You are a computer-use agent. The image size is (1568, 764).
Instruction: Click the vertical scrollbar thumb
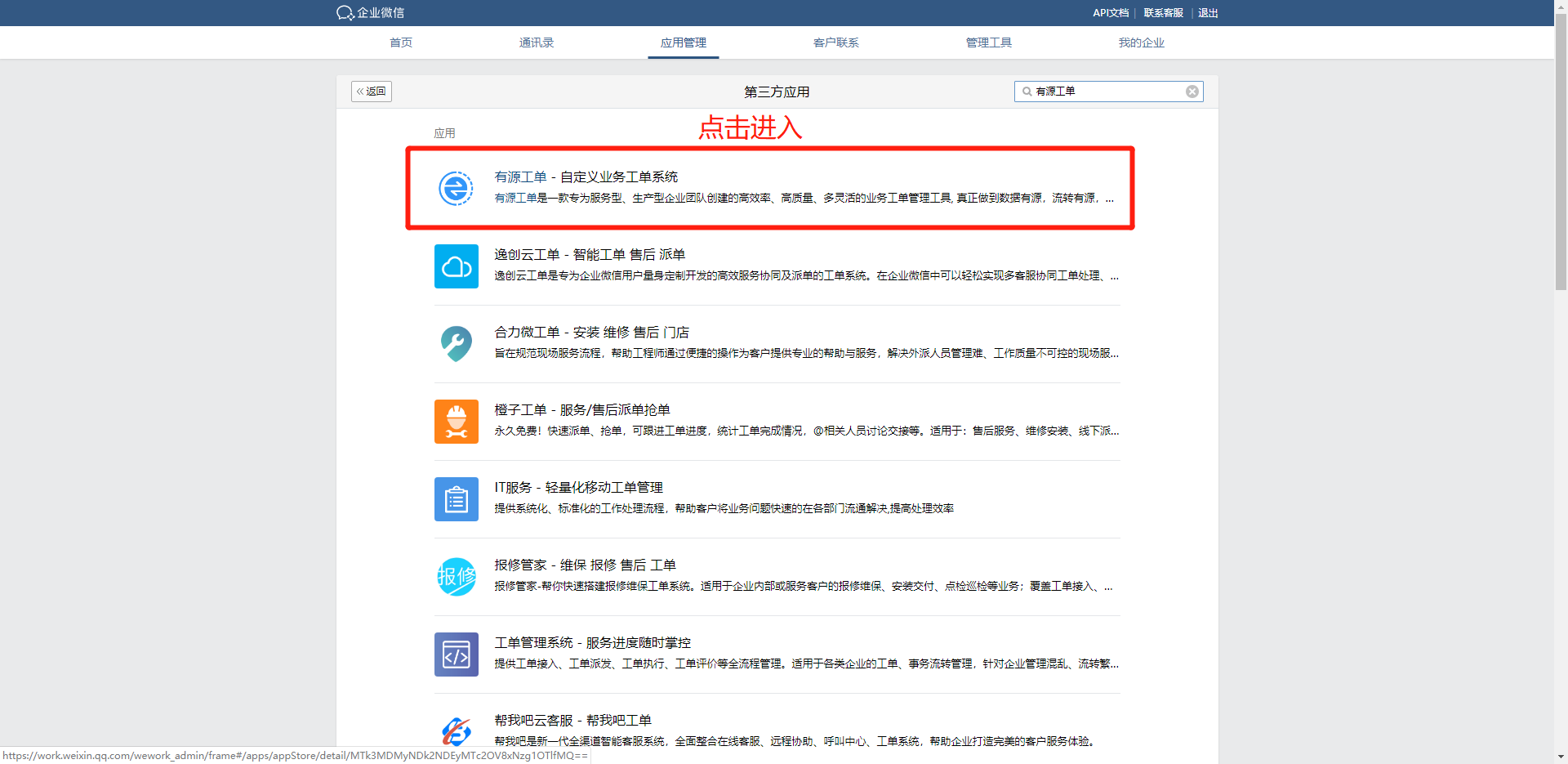(x=1561, y=152)
